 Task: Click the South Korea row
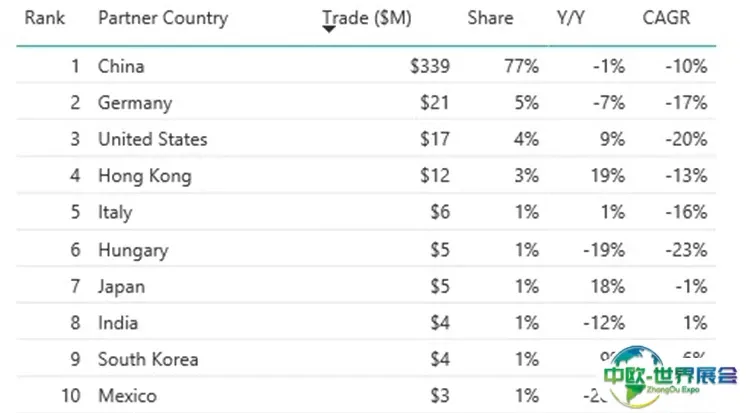148,359
